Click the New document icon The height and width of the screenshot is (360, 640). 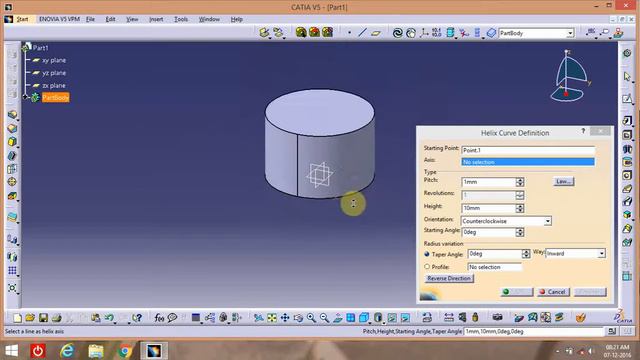pos(17,318)
